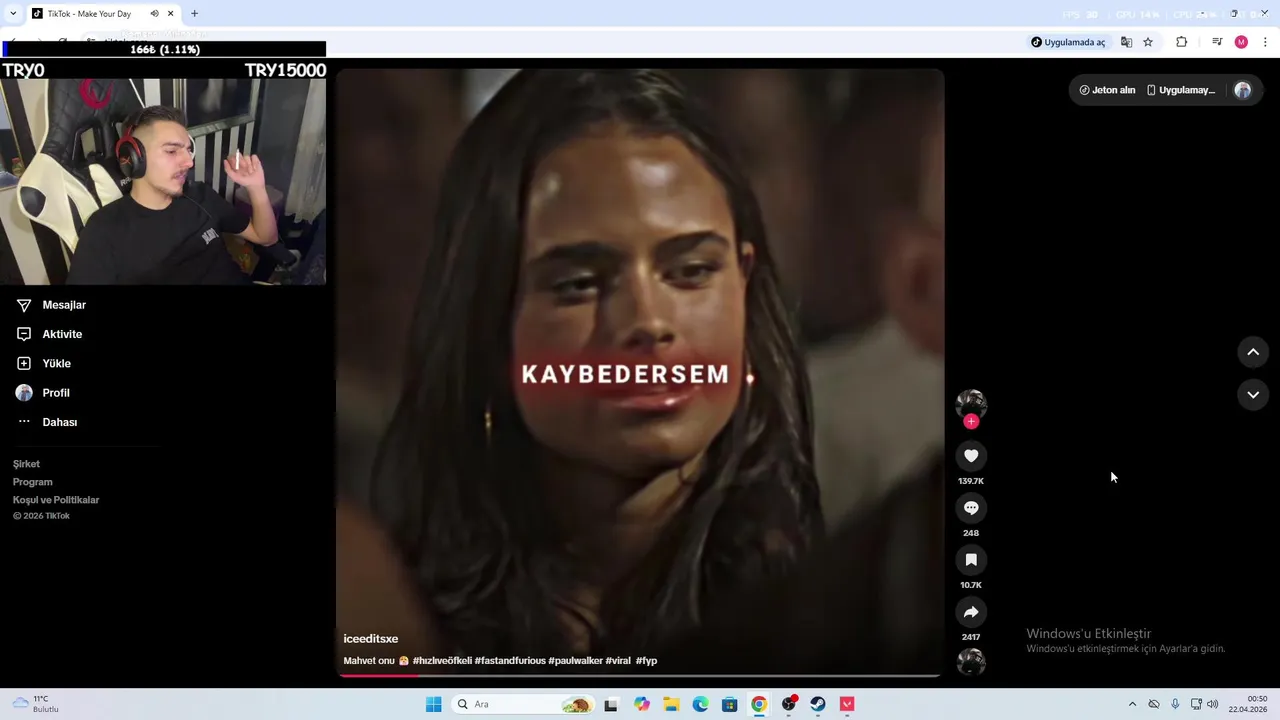
Task: Show hidden system tray icons
Action: pos(1132,704)
